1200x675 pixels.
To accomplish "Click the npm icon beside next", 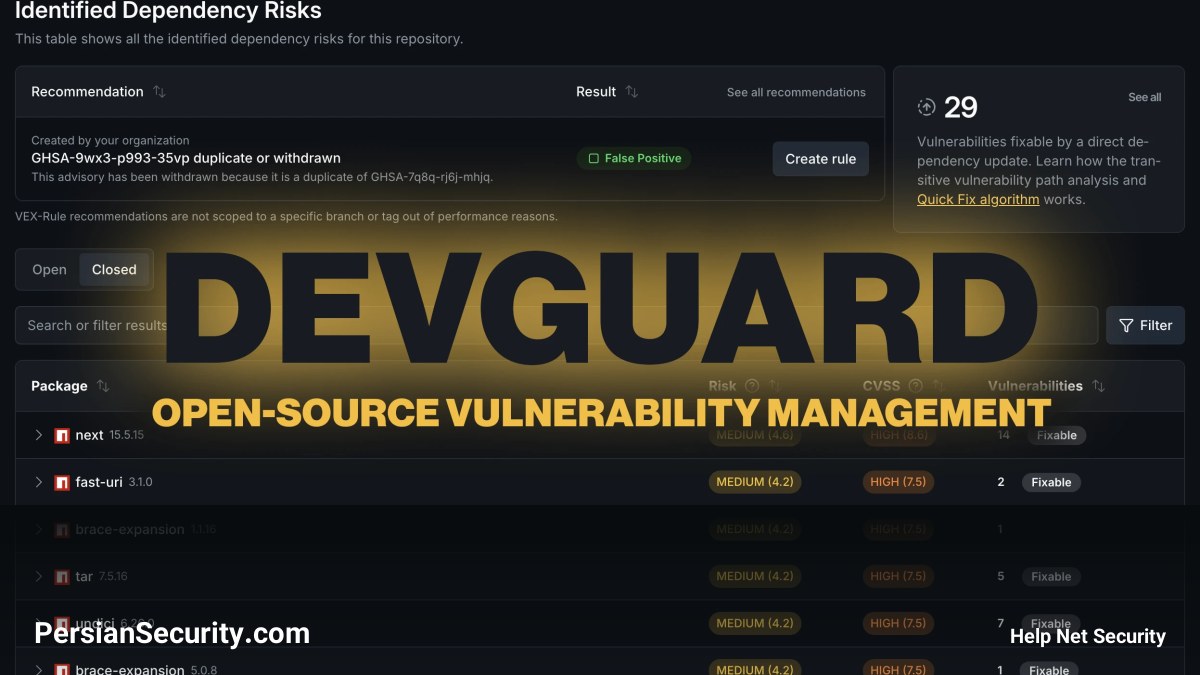I will [62, 436].
